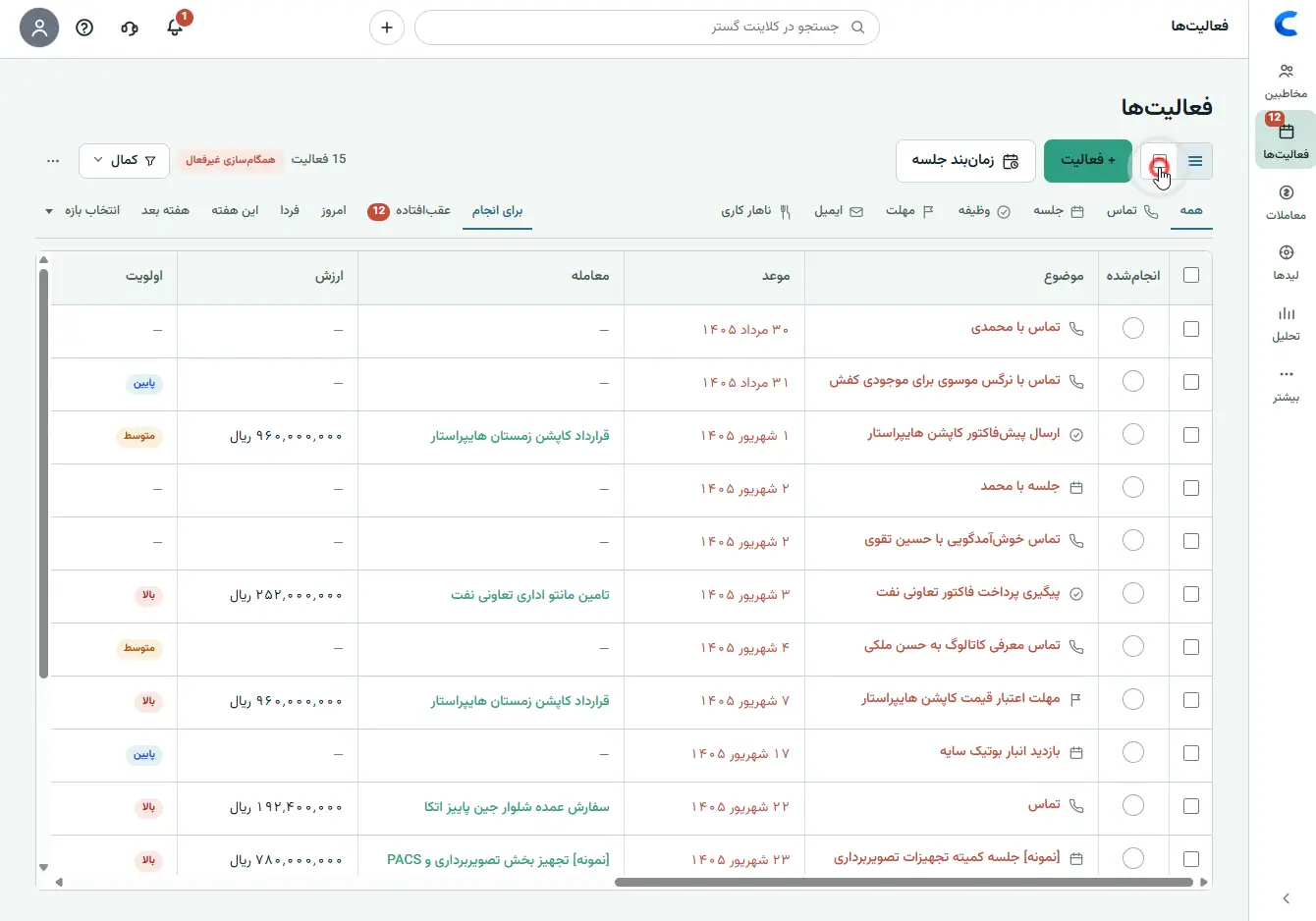Select the هفته بعد filter tab

pyautogui.click(x=165, y=211)
